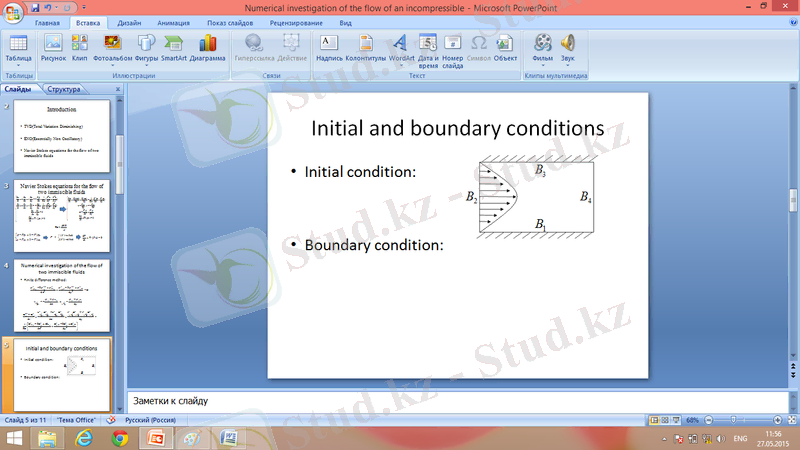Click the Рисунок (Picture) insert icon

point(52,47)
